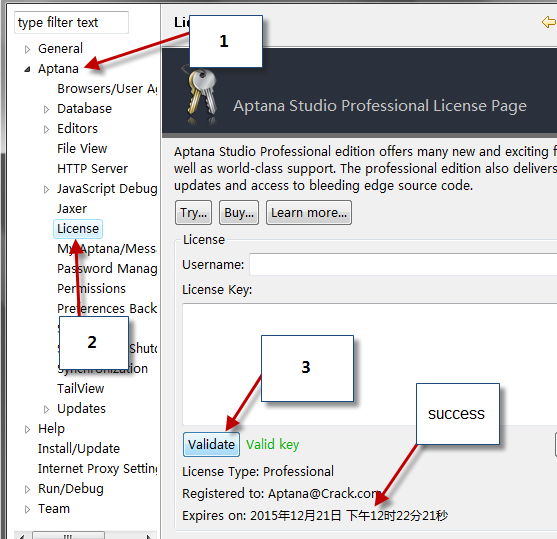Click the back navigation arrow icon

coord(549,22)
